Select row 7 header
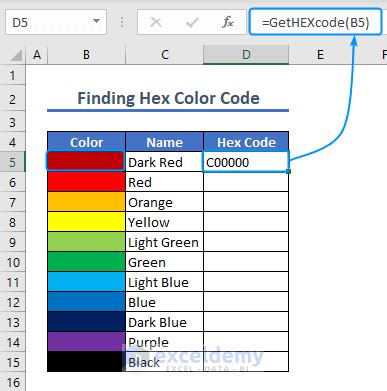 point(13,202)
